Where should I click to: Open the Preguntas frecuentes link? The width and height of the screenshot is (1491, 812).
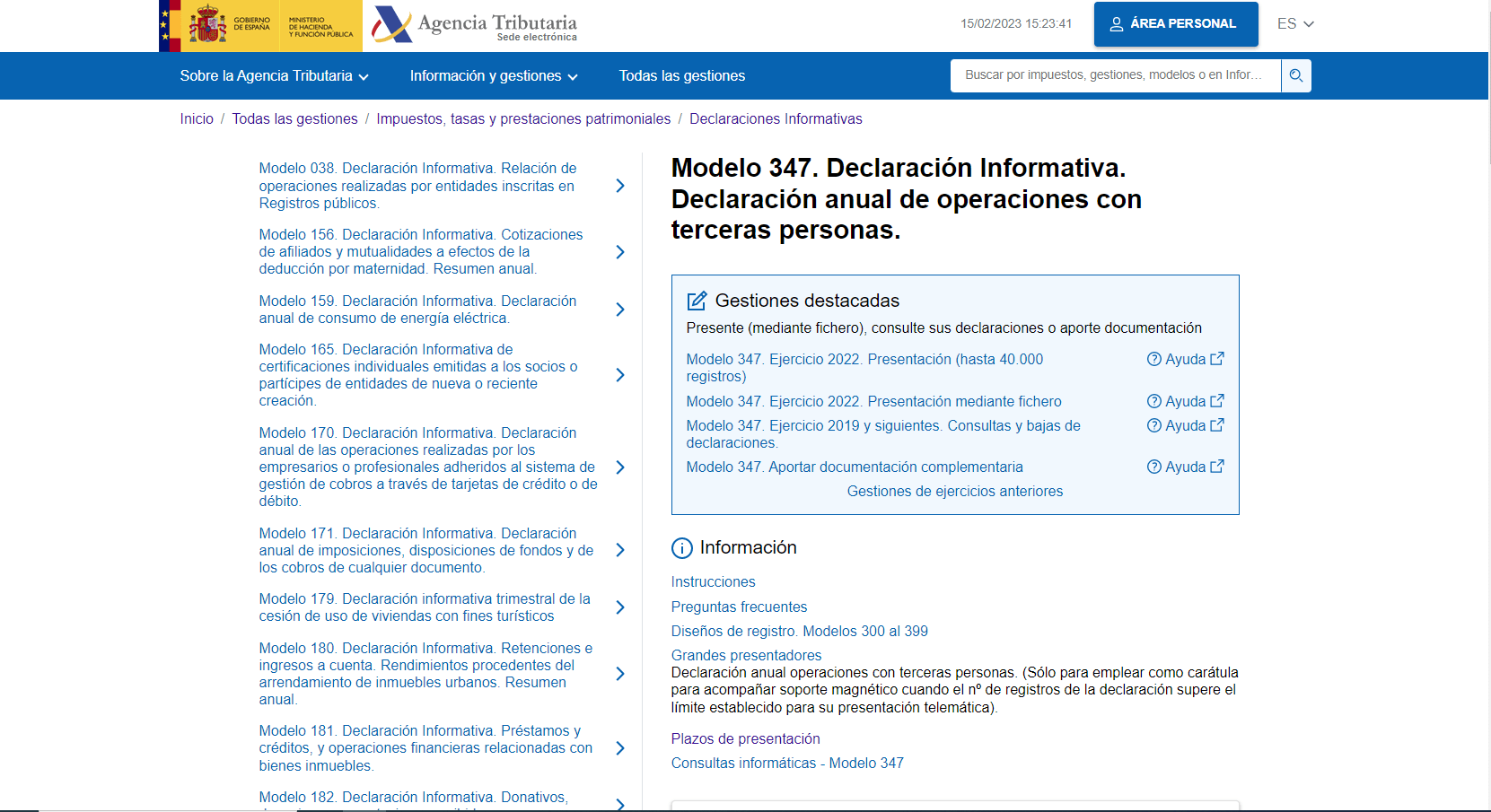(x=739, y=607)
